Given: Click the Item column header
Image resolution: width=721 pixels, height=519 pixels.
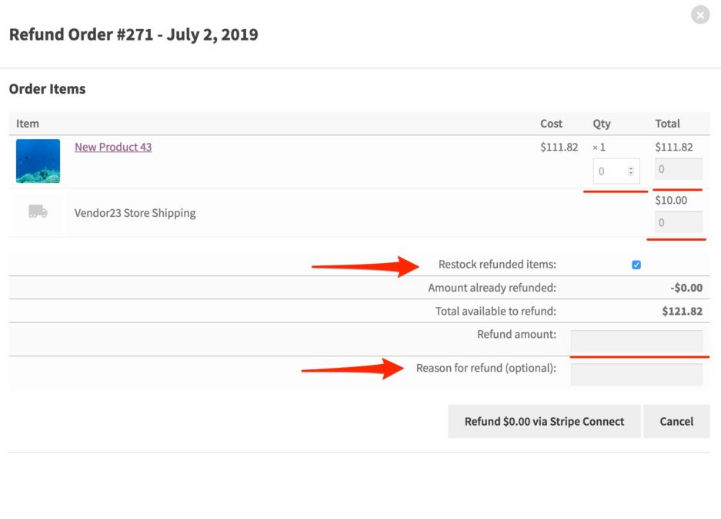Looking at the screenshot, I should click(28, 124).
